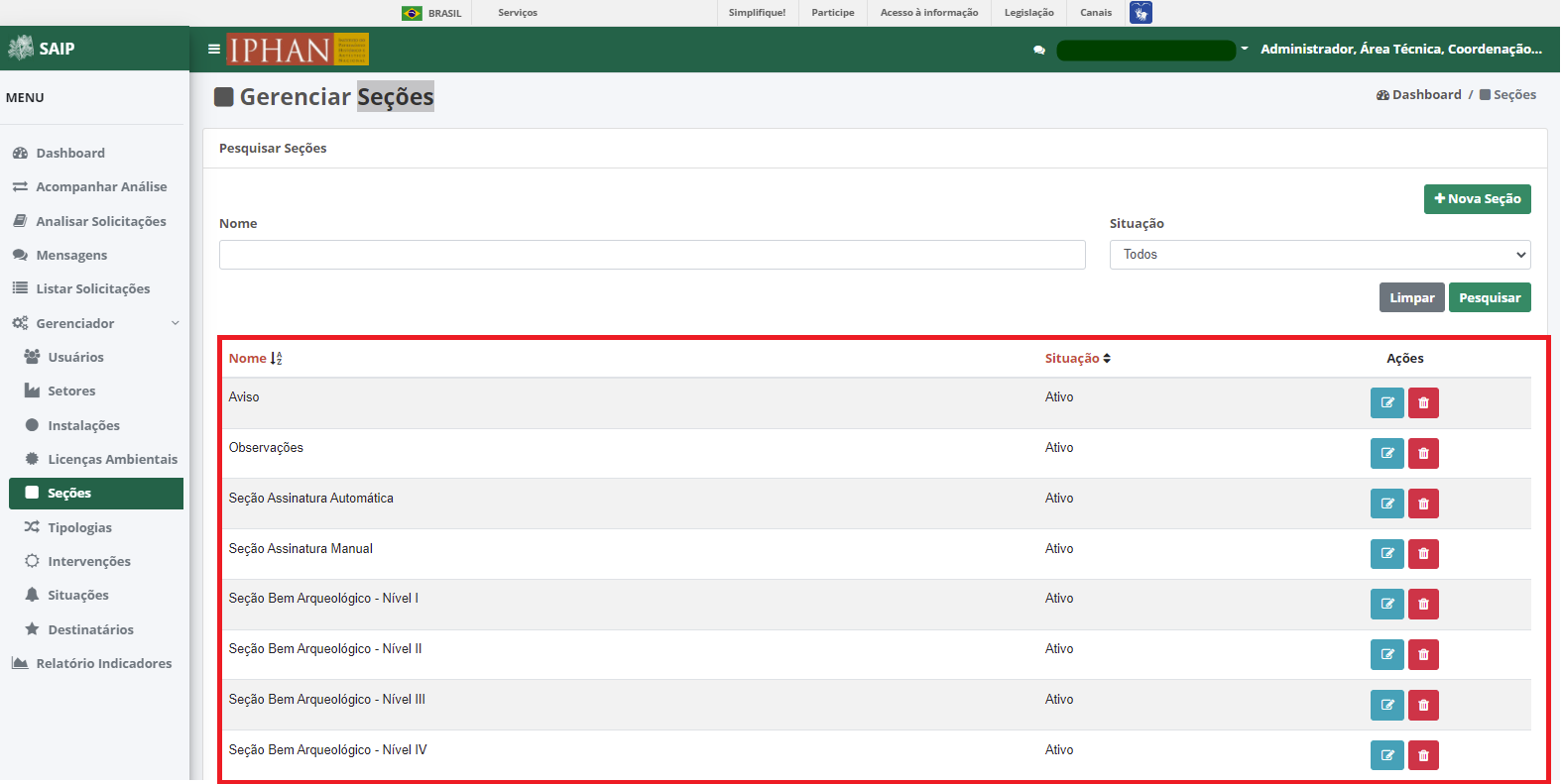Delete Seção Assinatura Automática
The image size is (1562, 784).
(x=1423, y=504)
